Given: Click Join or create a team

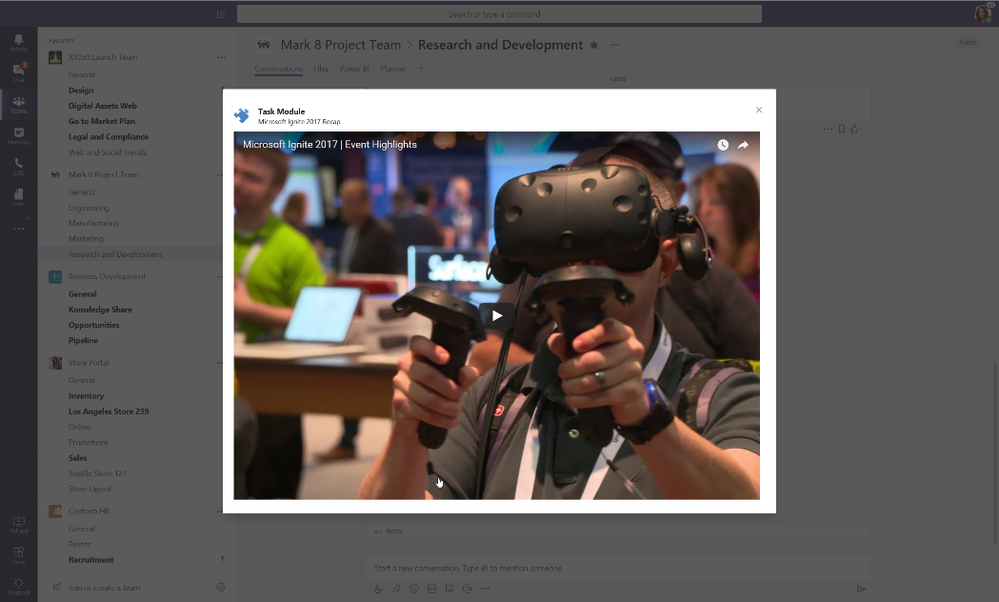Looking at the screenshot, I should pos(104,587).
